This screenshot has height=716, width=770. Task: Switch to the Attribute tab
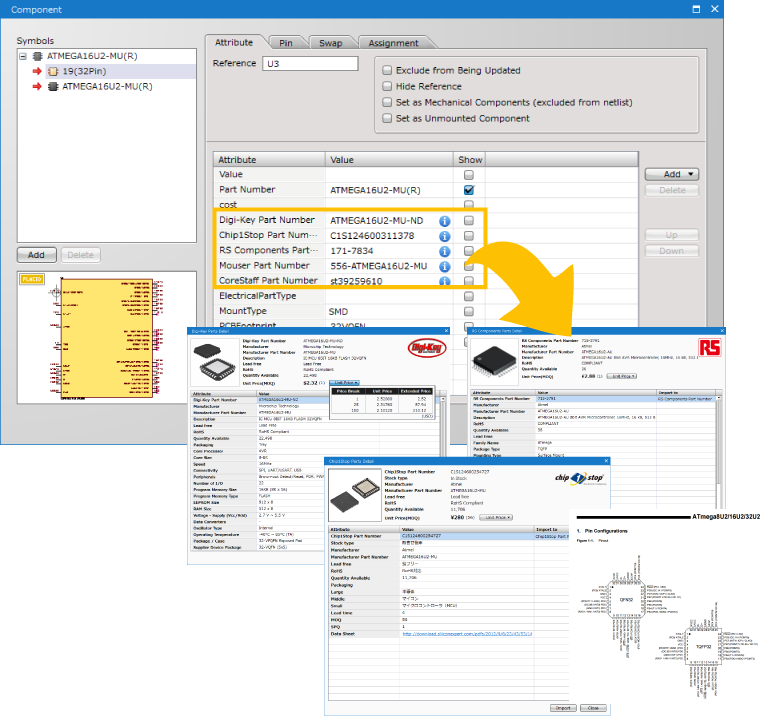pos(234,43)
